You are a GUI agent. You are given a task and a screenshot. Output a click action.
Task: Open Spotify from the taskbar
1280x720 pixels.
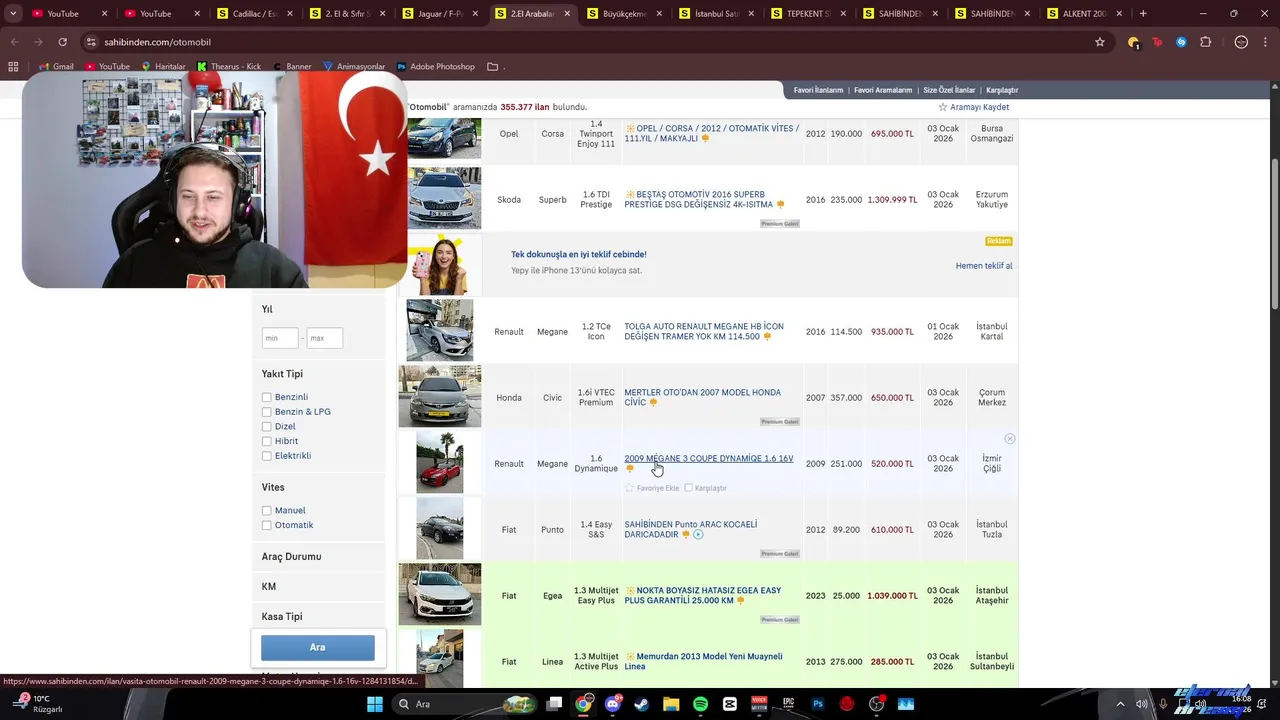(x=701, y=704)
